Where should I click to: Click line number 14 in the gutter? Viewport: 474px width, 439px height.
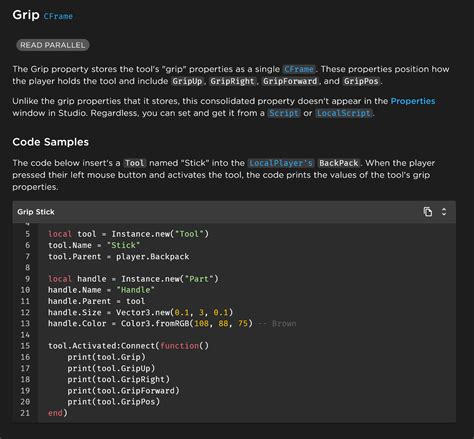click(x=25, y=335)
